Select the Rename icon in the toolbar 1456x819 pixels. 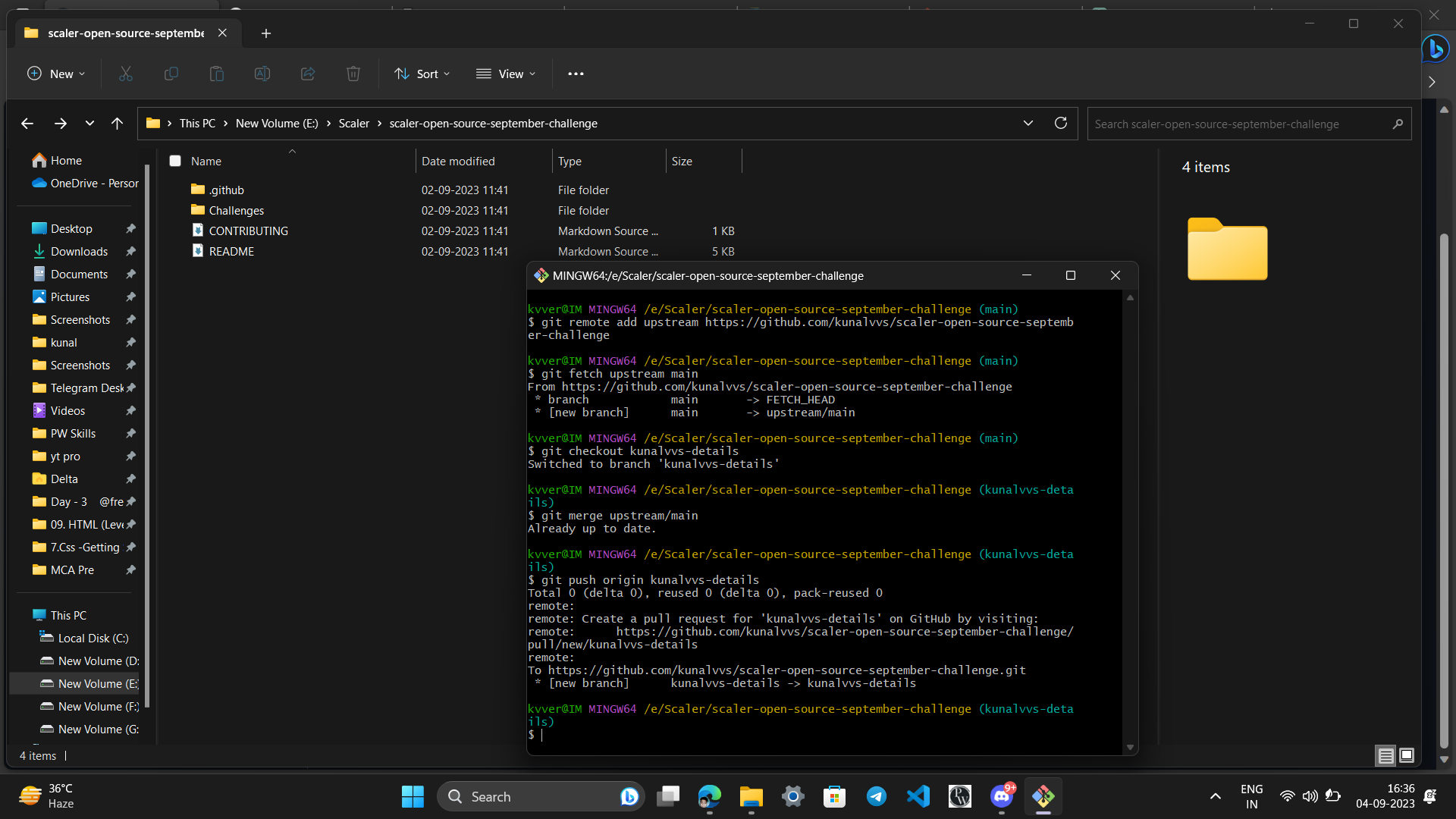[x=262, y=74]
